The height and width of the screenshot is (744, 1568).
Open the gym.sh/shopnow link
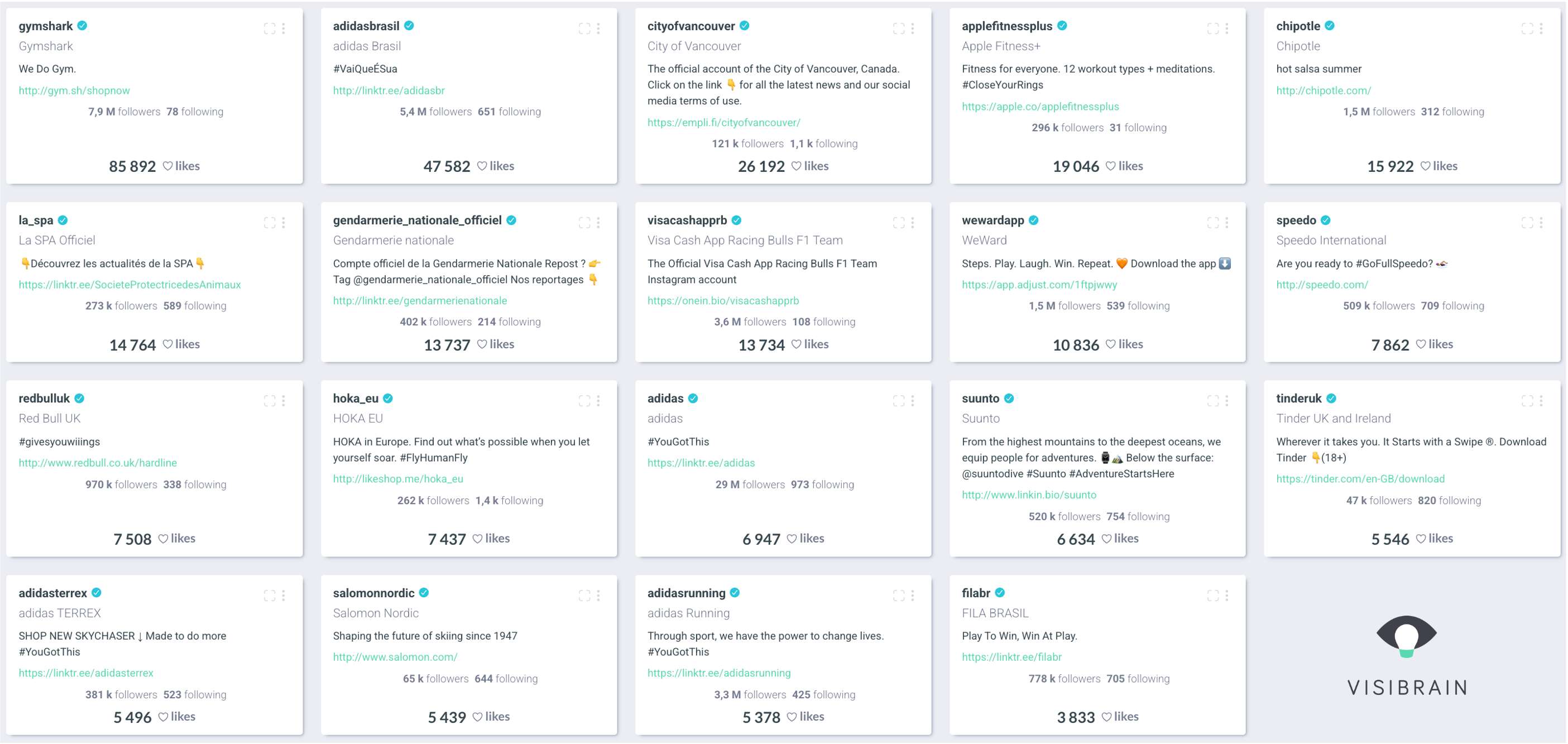74,91
